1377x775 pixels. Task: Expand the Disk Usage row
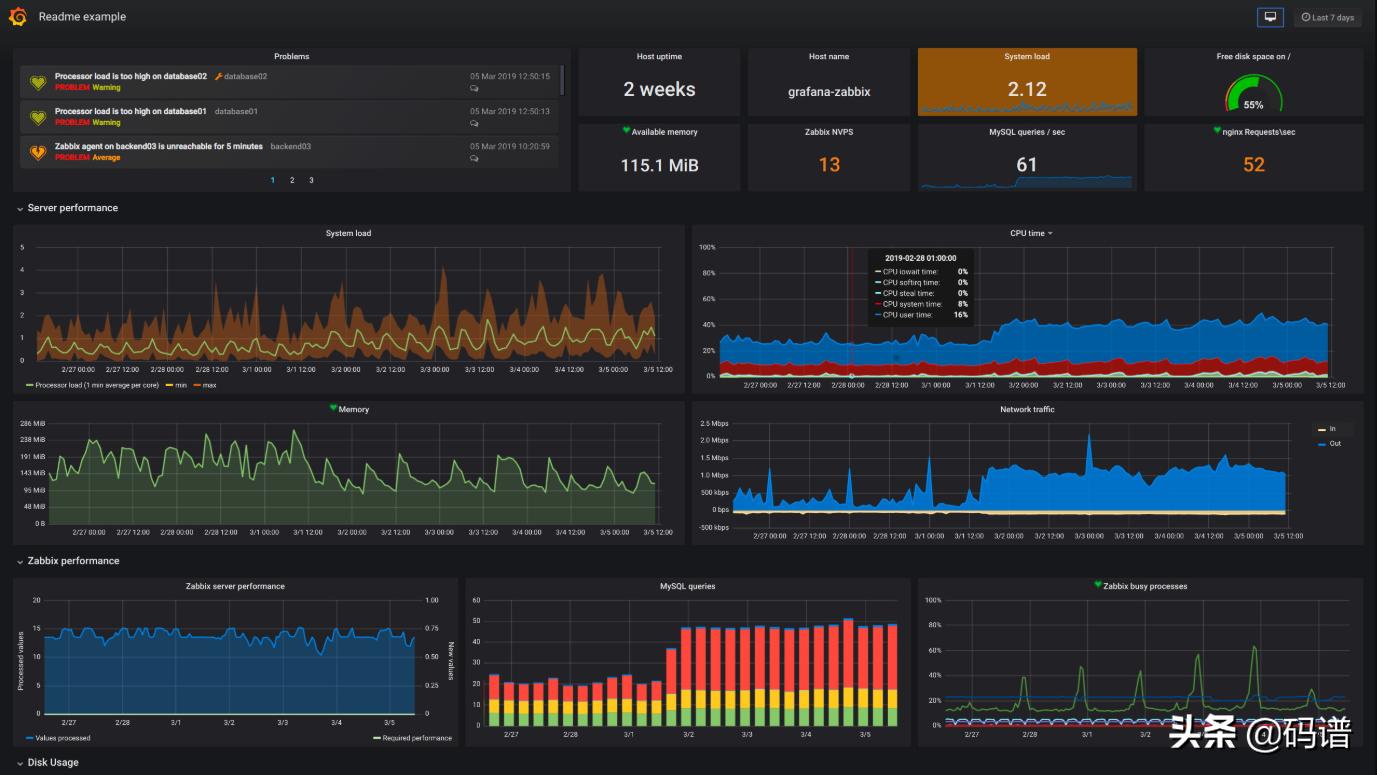(47, 762)
